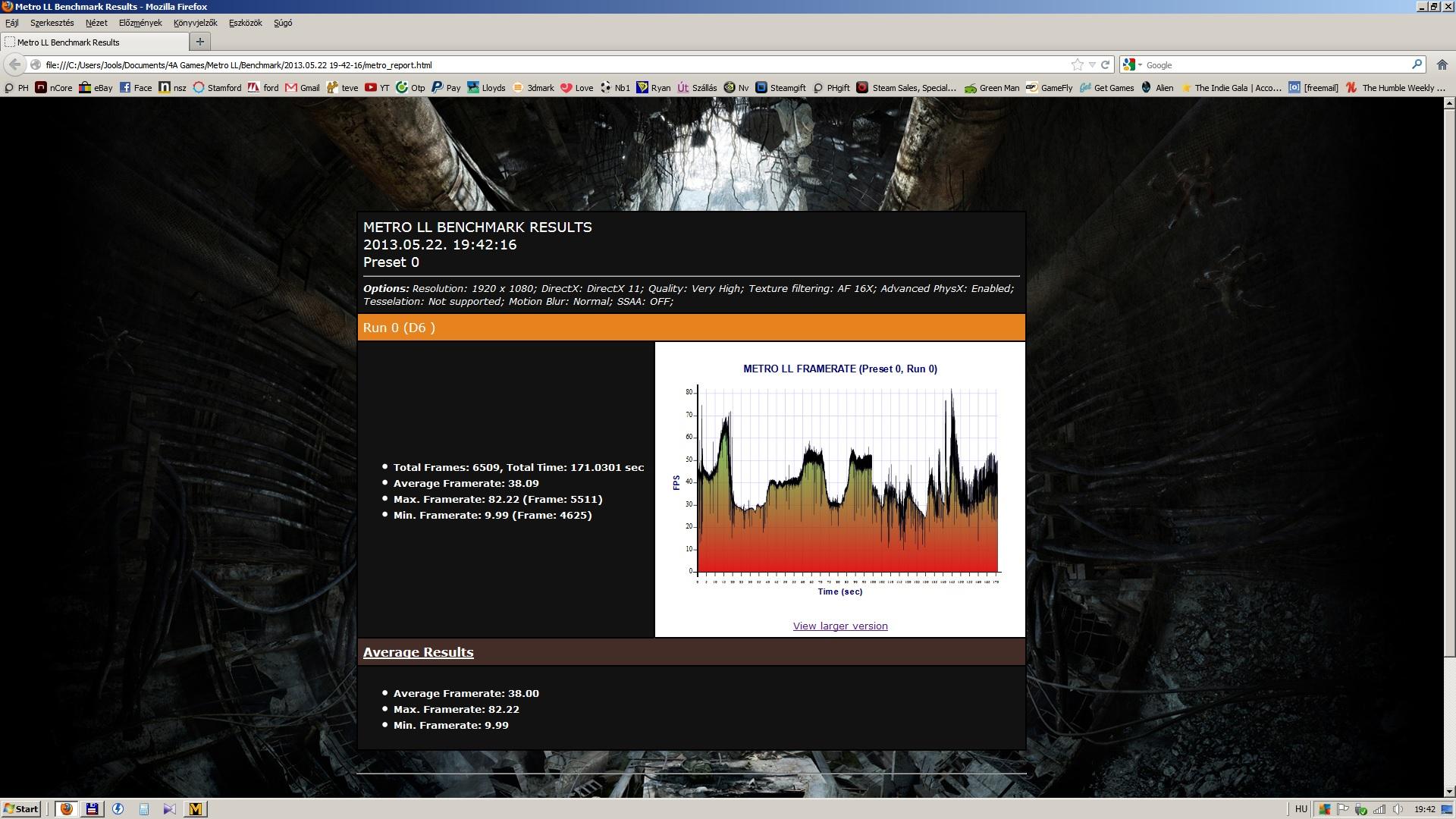Open the Stamford bookmark
The image size is (1456, 819).
coord(217,87)
